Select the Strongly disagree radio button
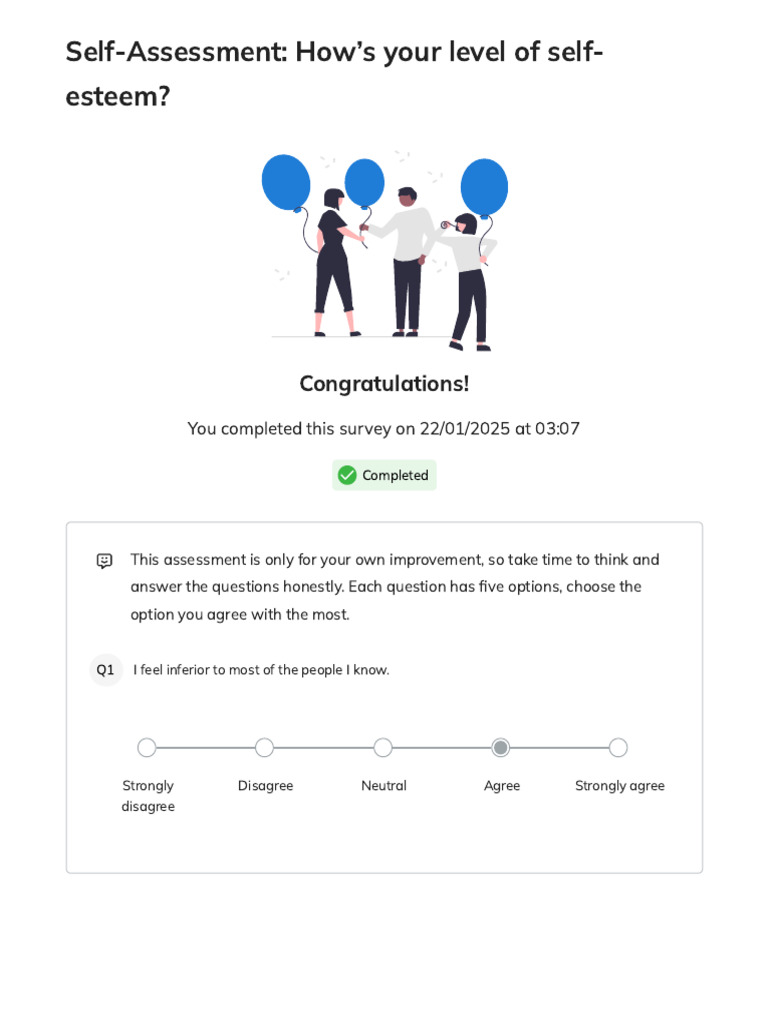 pyautogui.click(x=147, y=748)
